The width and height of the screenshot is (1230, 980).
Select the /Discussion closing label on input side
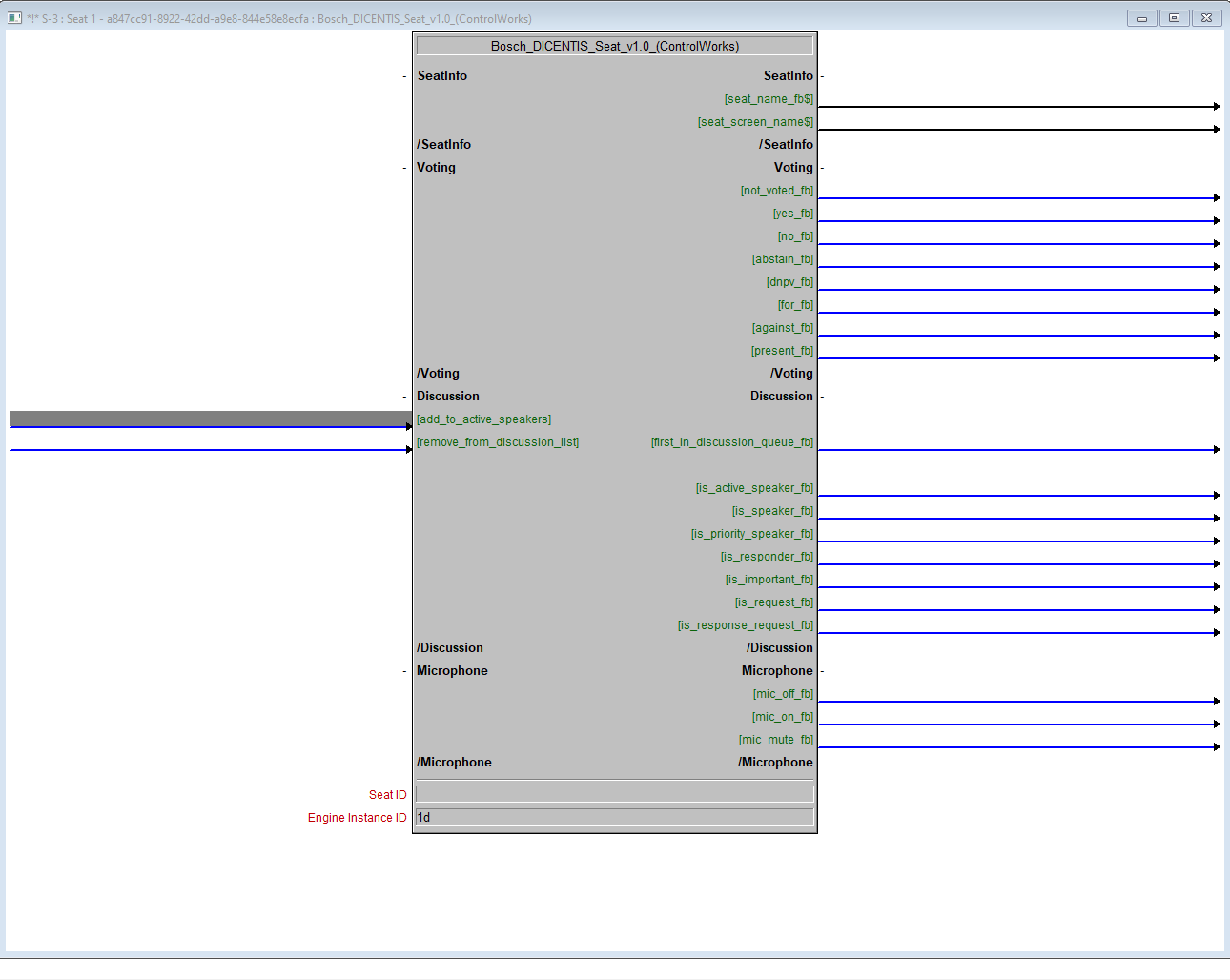[x=450, y=648]
